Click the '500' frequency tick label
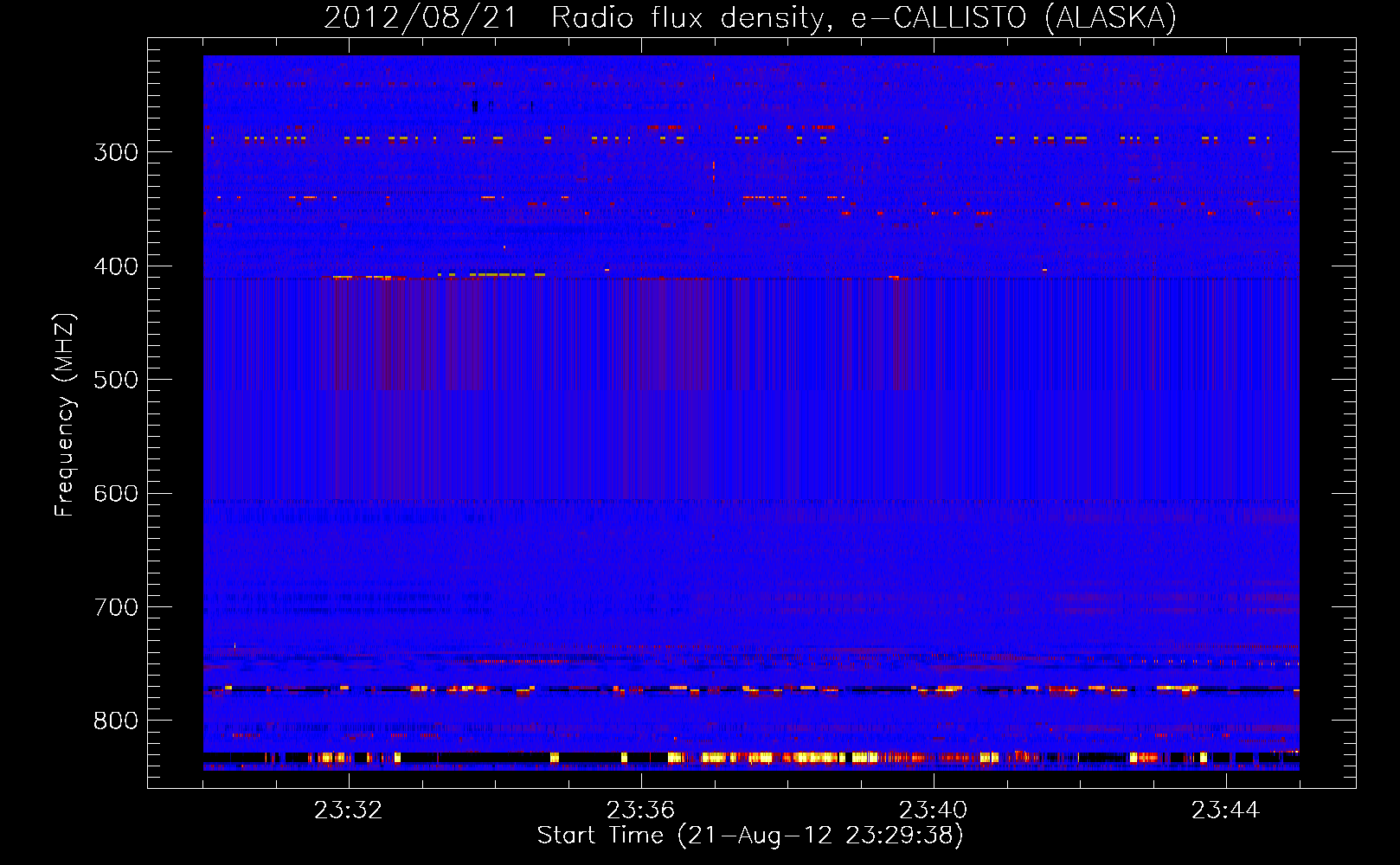Viewport: 1400px width, 865px height. point(116,380)
